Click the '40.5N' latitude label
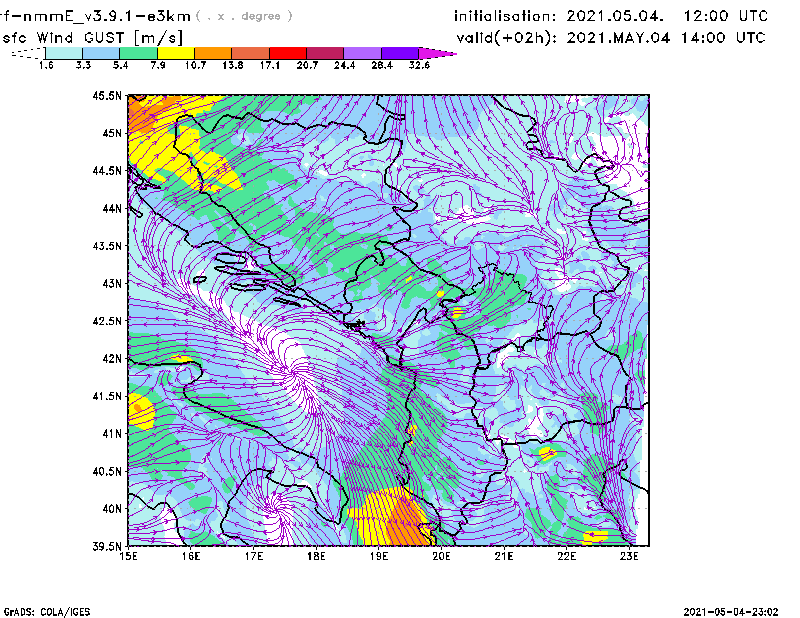 coord(107,472)
